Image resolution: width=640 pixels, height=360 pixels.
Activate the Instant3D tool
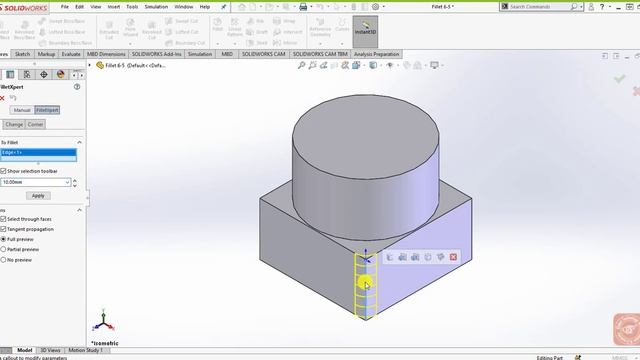[365, 31]
